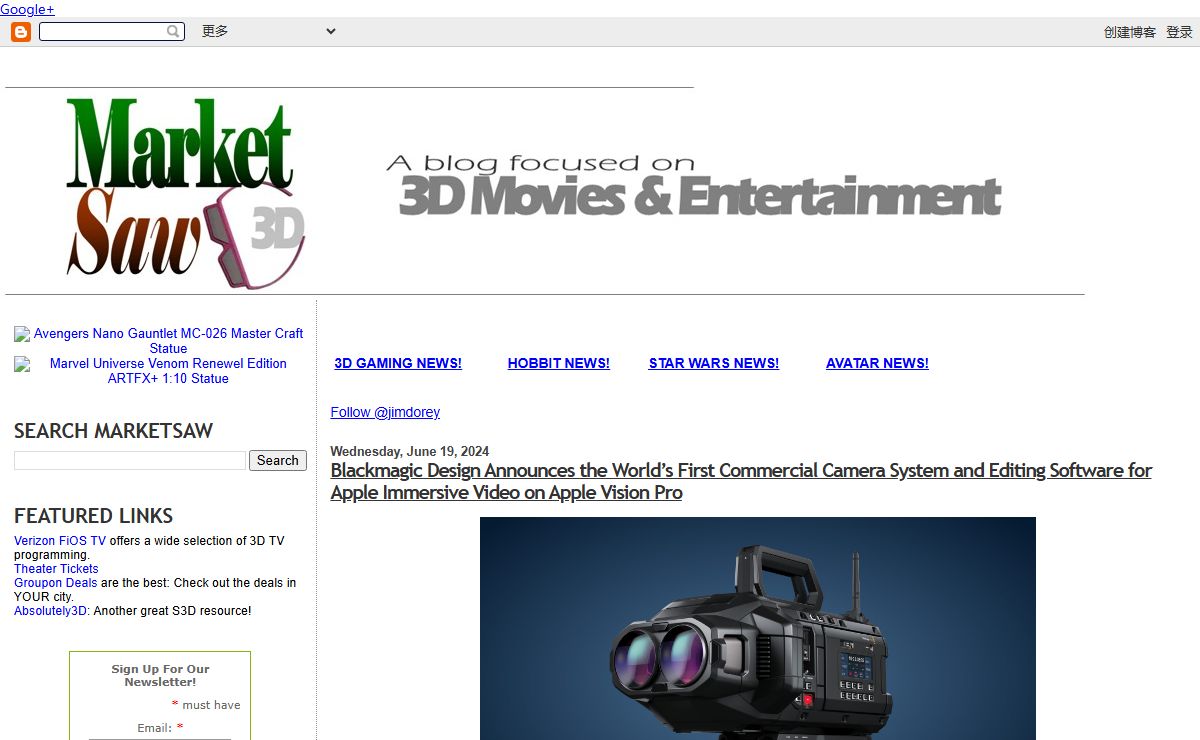Open the Groupon Deals link

click(55, 583)
